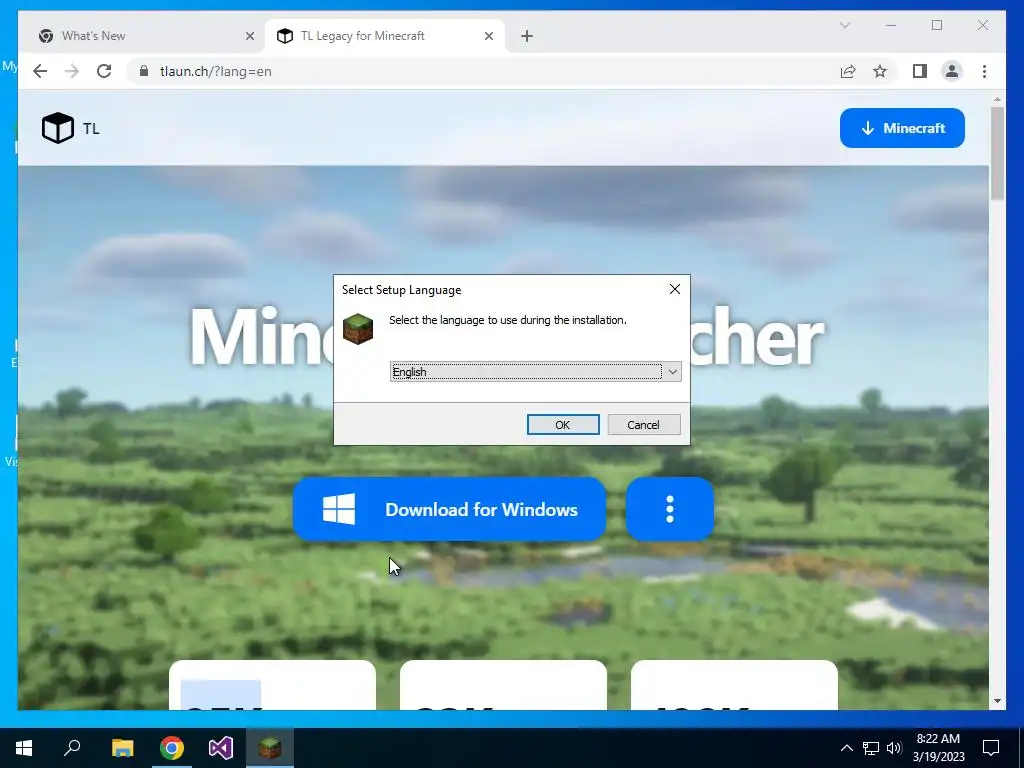Minimize the Chrome window
The height and width of the screenshot is (768, 1024).
[x=891, y=25]
